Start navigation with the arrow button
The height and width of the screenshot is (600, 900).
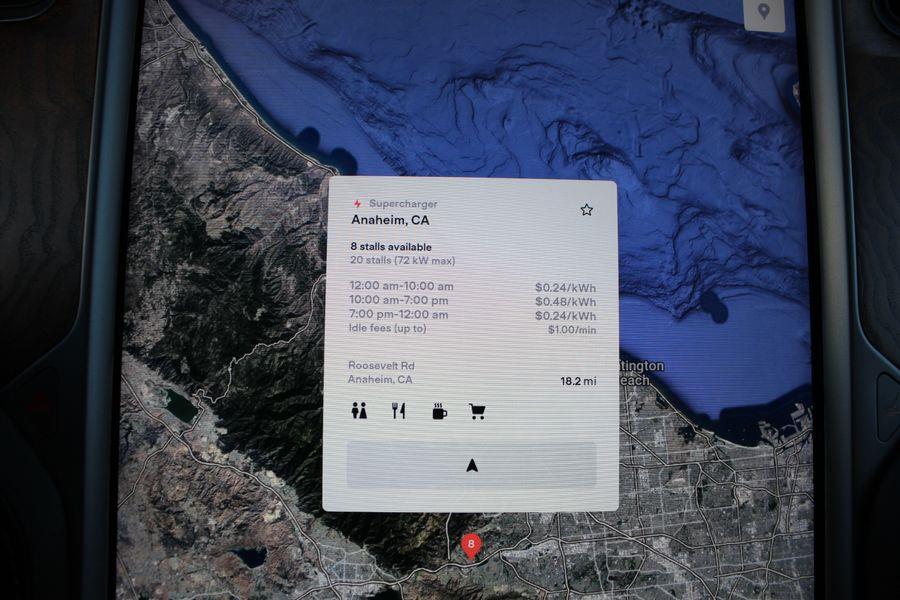pos(471,465)
